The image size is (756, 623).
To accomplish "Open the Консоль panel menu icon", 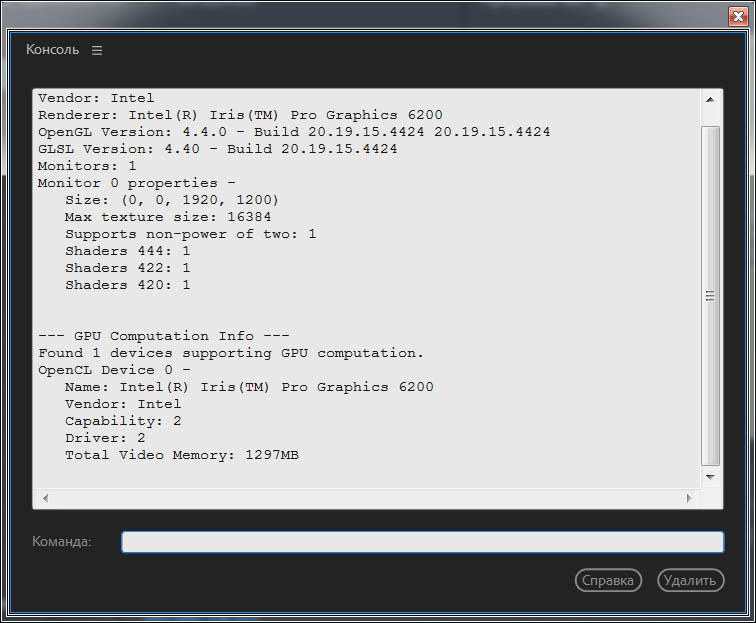I will coord(97,50).
